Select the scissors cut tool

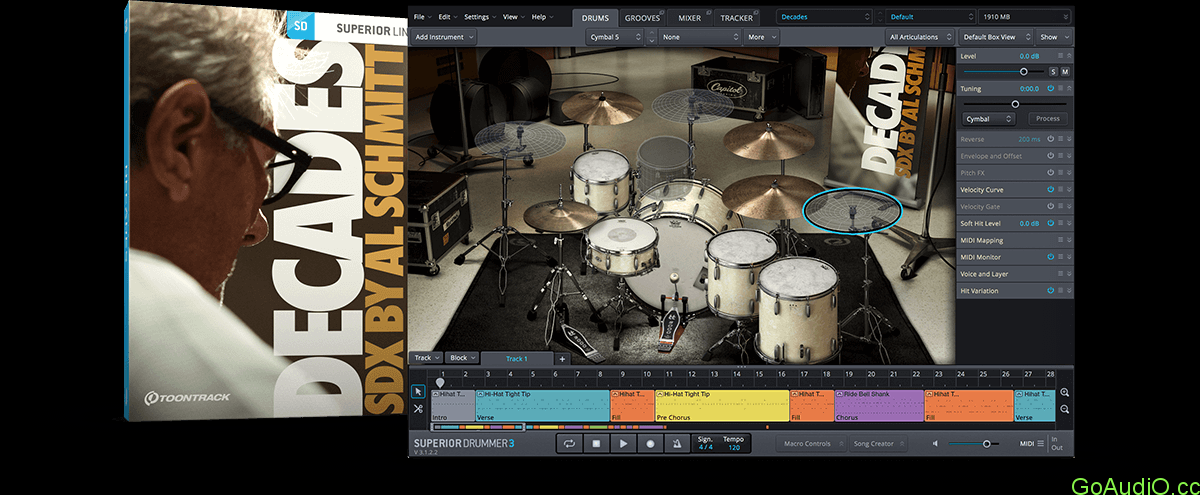[x=418, y=409]
